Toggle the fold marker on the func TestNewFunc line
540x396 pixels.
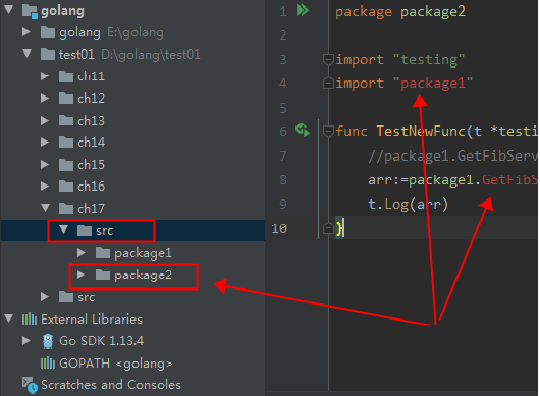(328, 131)
